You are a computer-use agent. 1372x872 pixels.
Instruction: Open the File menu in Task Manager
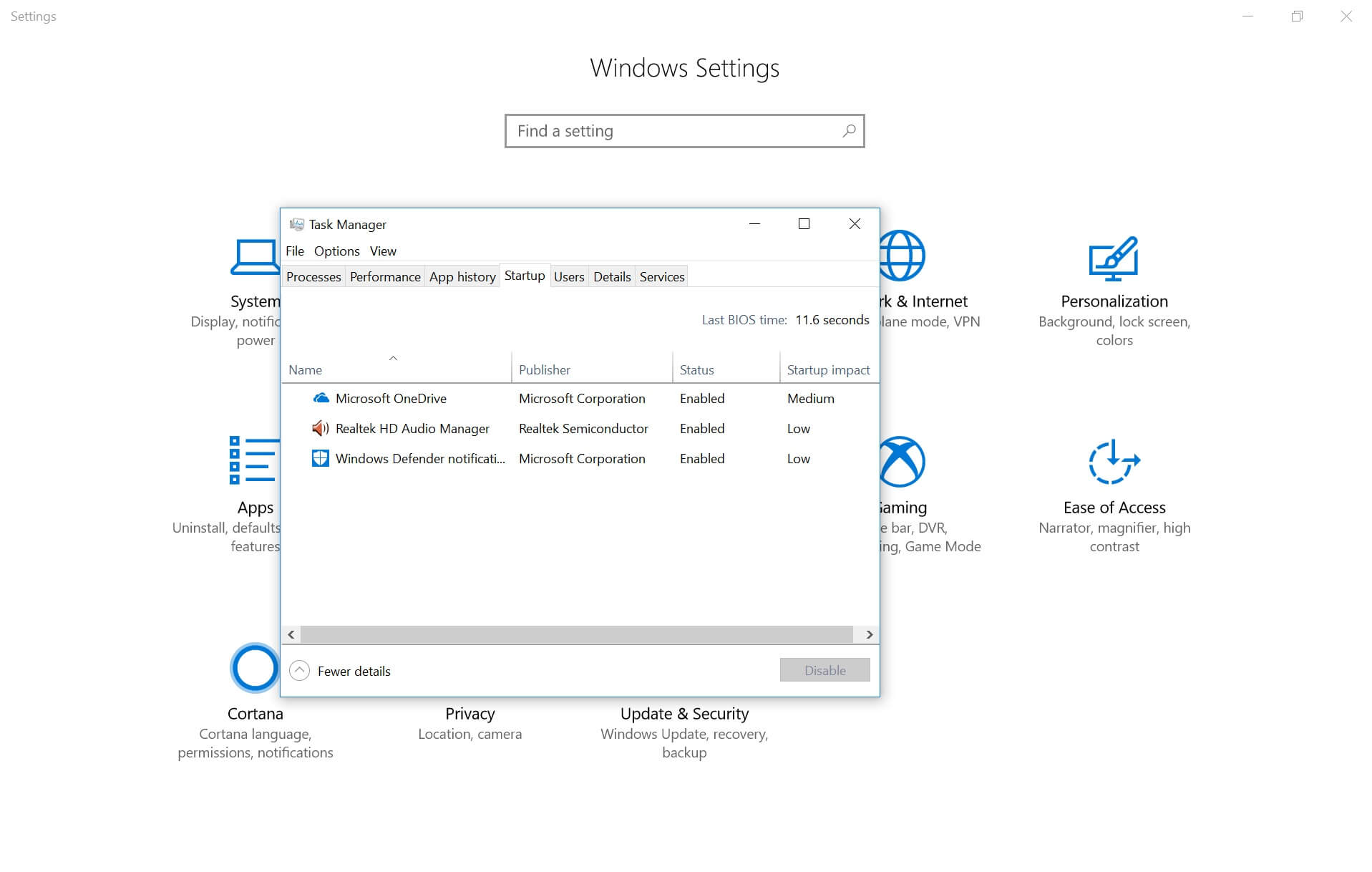pyautogui.click(x=295, y=251)
